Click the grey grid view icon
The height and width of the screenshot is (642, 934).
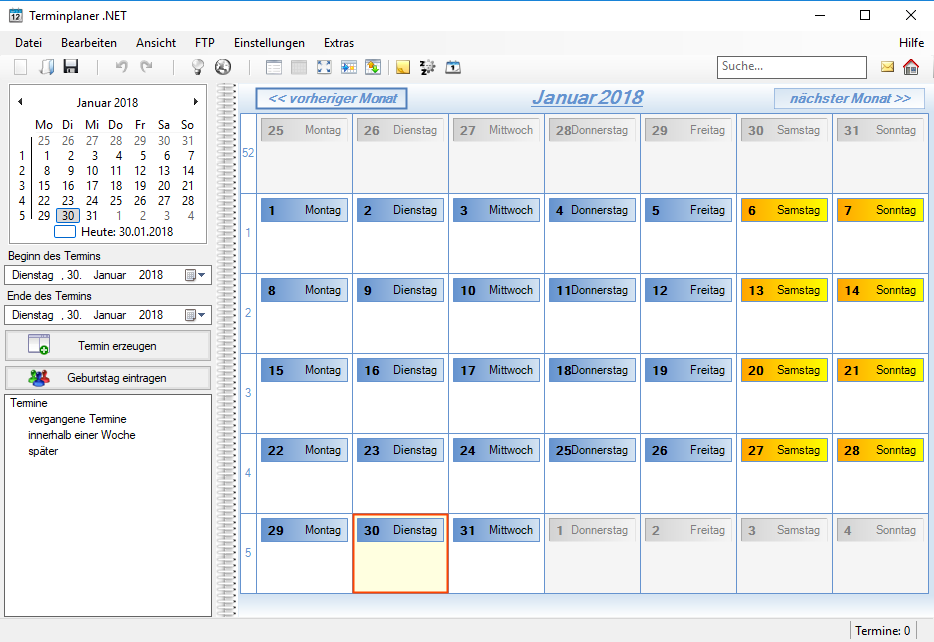tap(299, 67)
